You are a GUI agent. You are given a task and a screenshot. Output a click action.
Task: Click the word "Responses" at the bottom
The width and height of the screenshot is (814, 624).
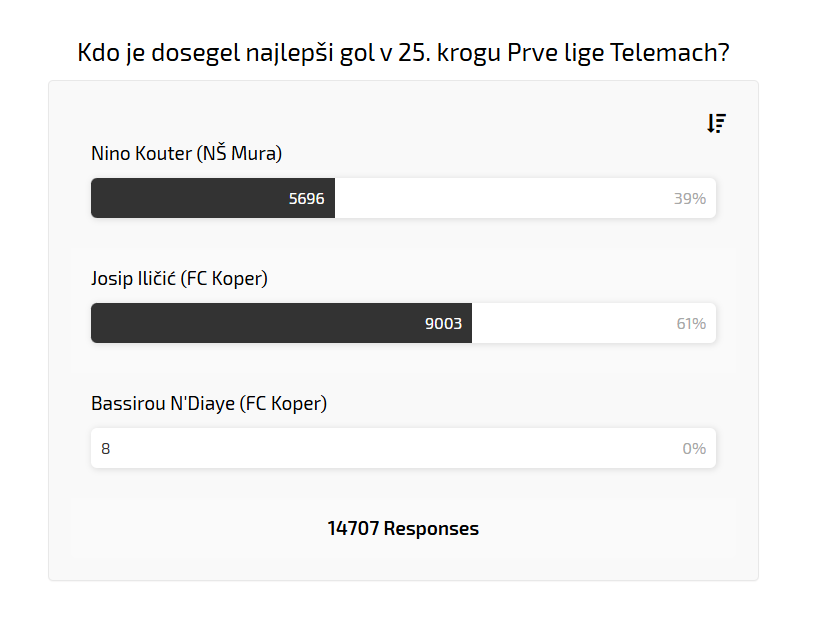click(431, 528)
